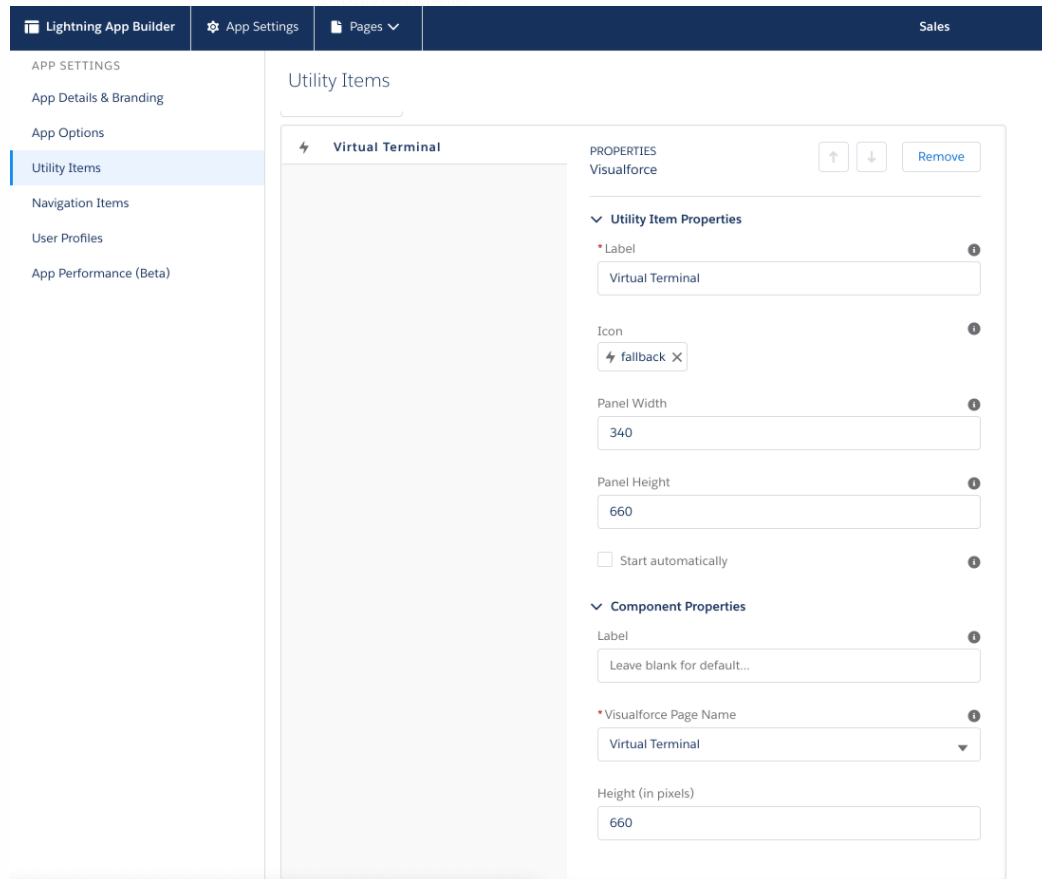Click the Panel Height input field
1042x879 pixels.
click(x=788, y=512)
